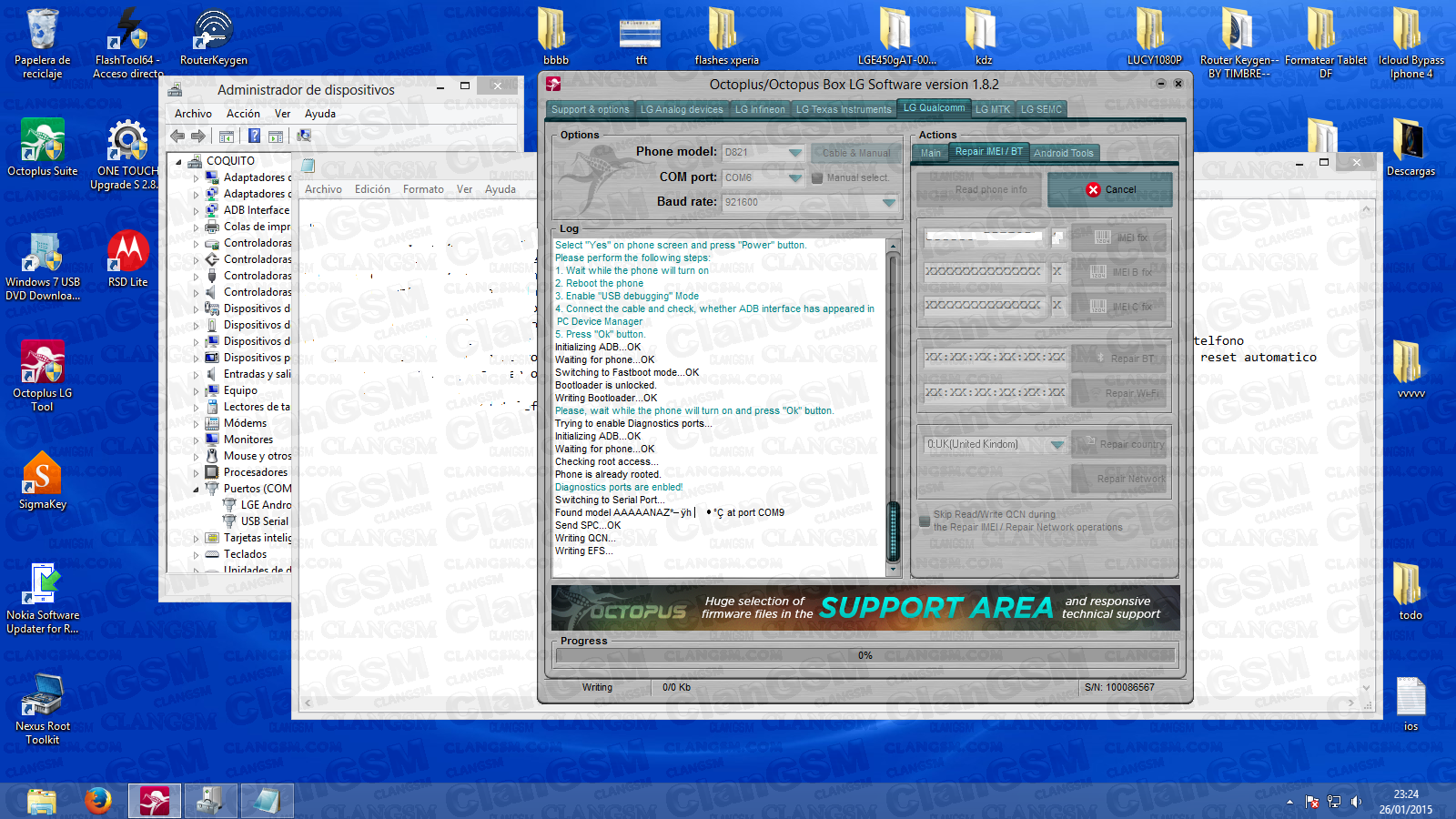
Task: Open the LUCY1080P folder
Action: point(1154,36)
